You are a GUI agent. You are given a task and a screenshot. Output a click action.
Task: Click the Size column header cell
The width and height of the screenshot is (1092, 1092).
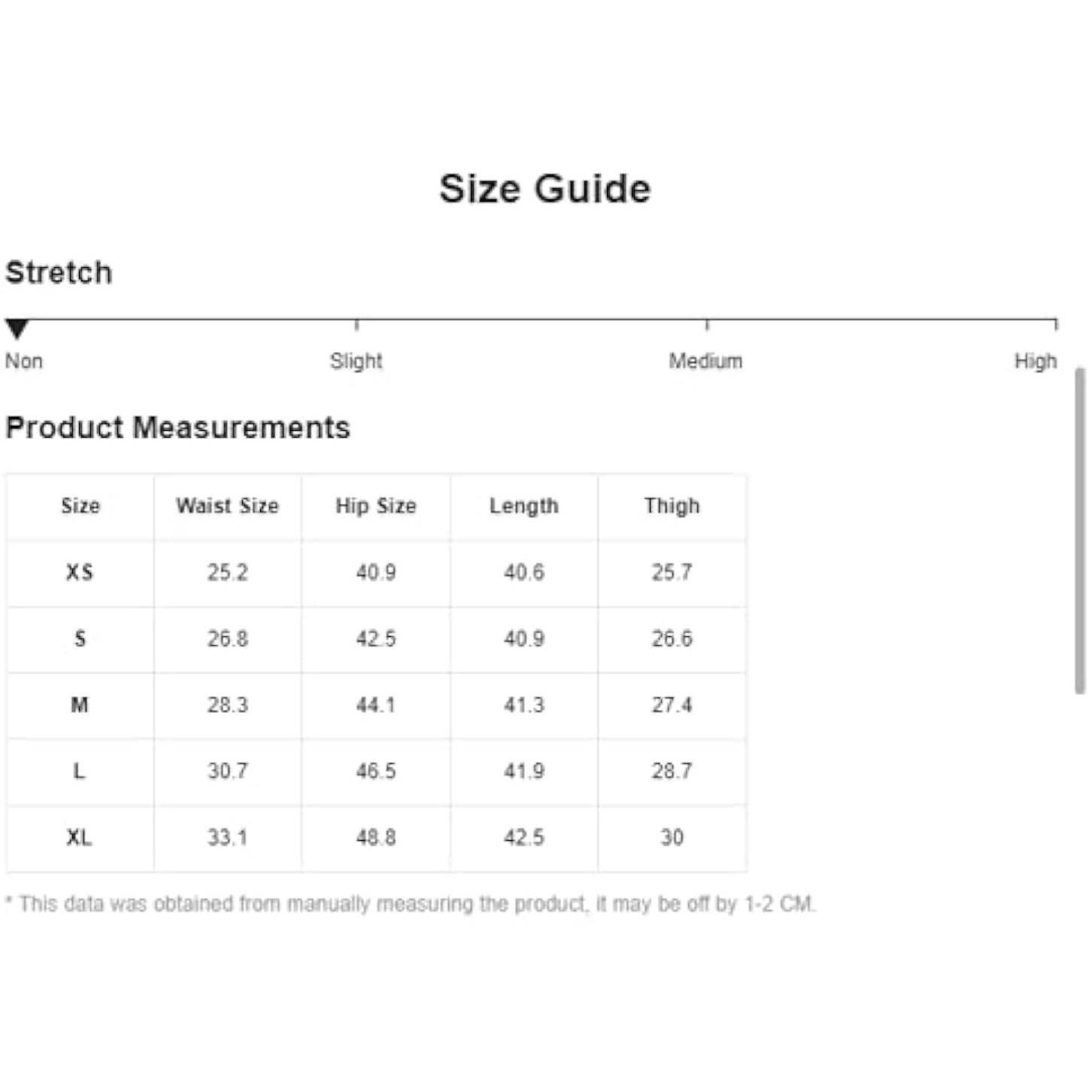[x=80, y=506]
